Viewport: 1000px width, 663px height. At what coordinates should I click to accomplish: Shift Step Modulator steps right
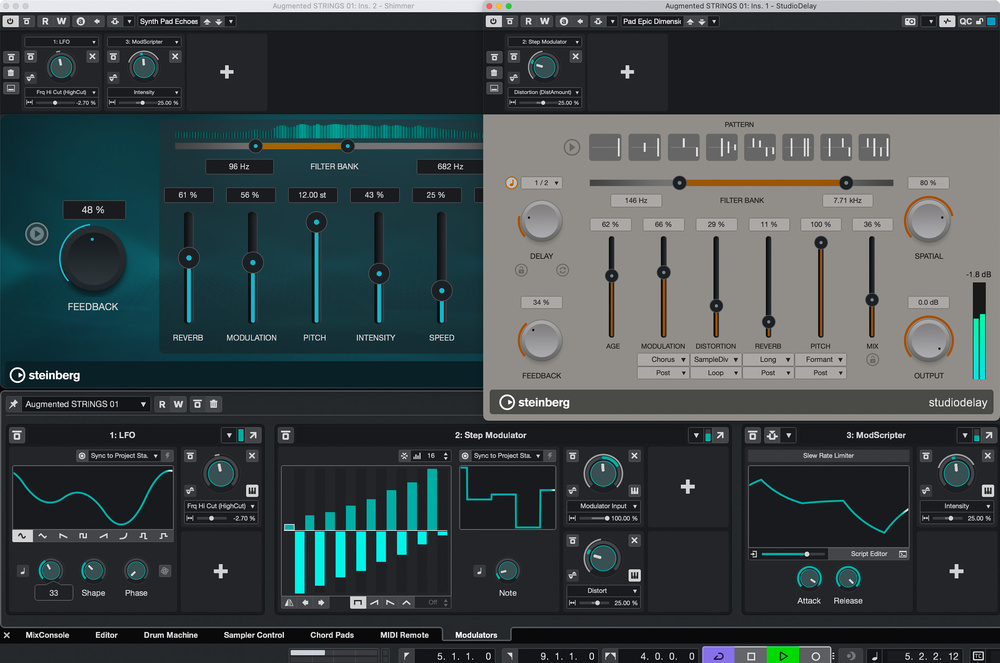tap(321, 602)
